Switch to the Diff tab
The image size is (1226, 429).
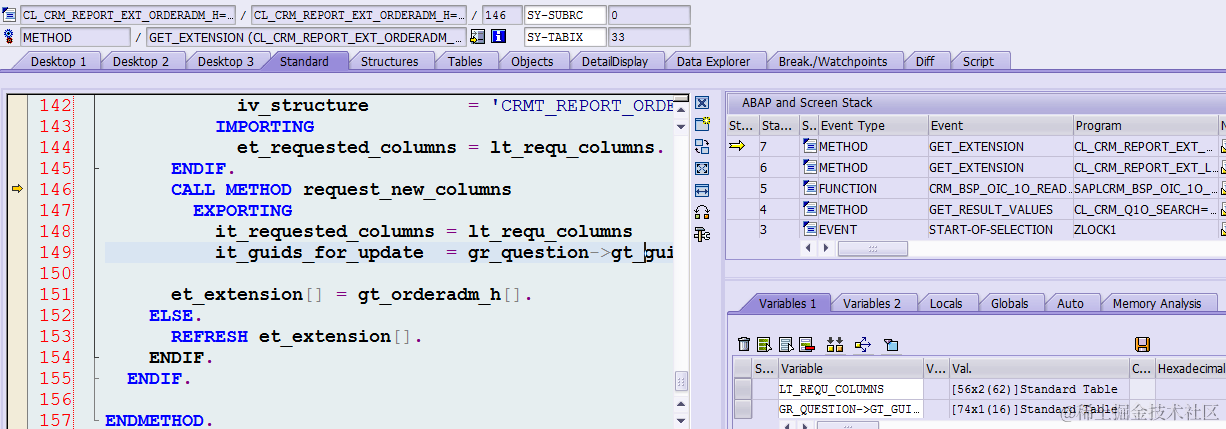pos(925,61)
